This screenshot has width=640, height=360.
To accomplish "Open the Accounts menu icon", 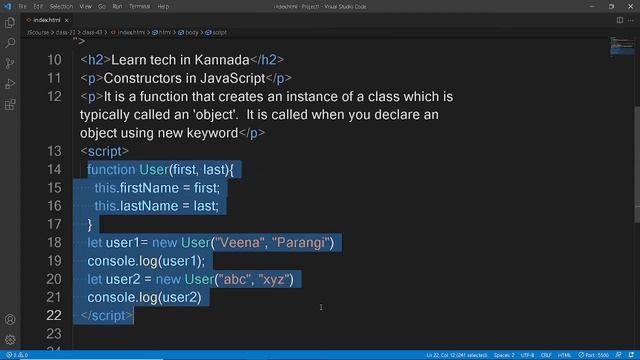I will click(x=10, y=319).
